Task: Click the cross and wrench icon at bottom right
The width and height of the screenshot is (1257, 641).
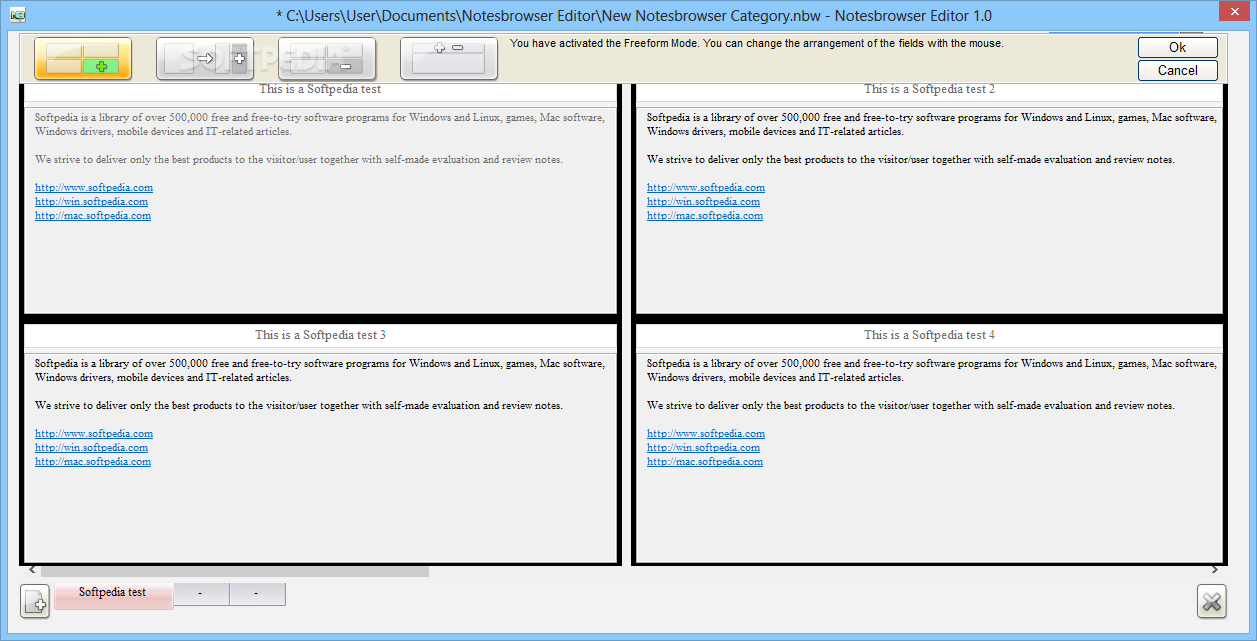Action: point(1211,601)
